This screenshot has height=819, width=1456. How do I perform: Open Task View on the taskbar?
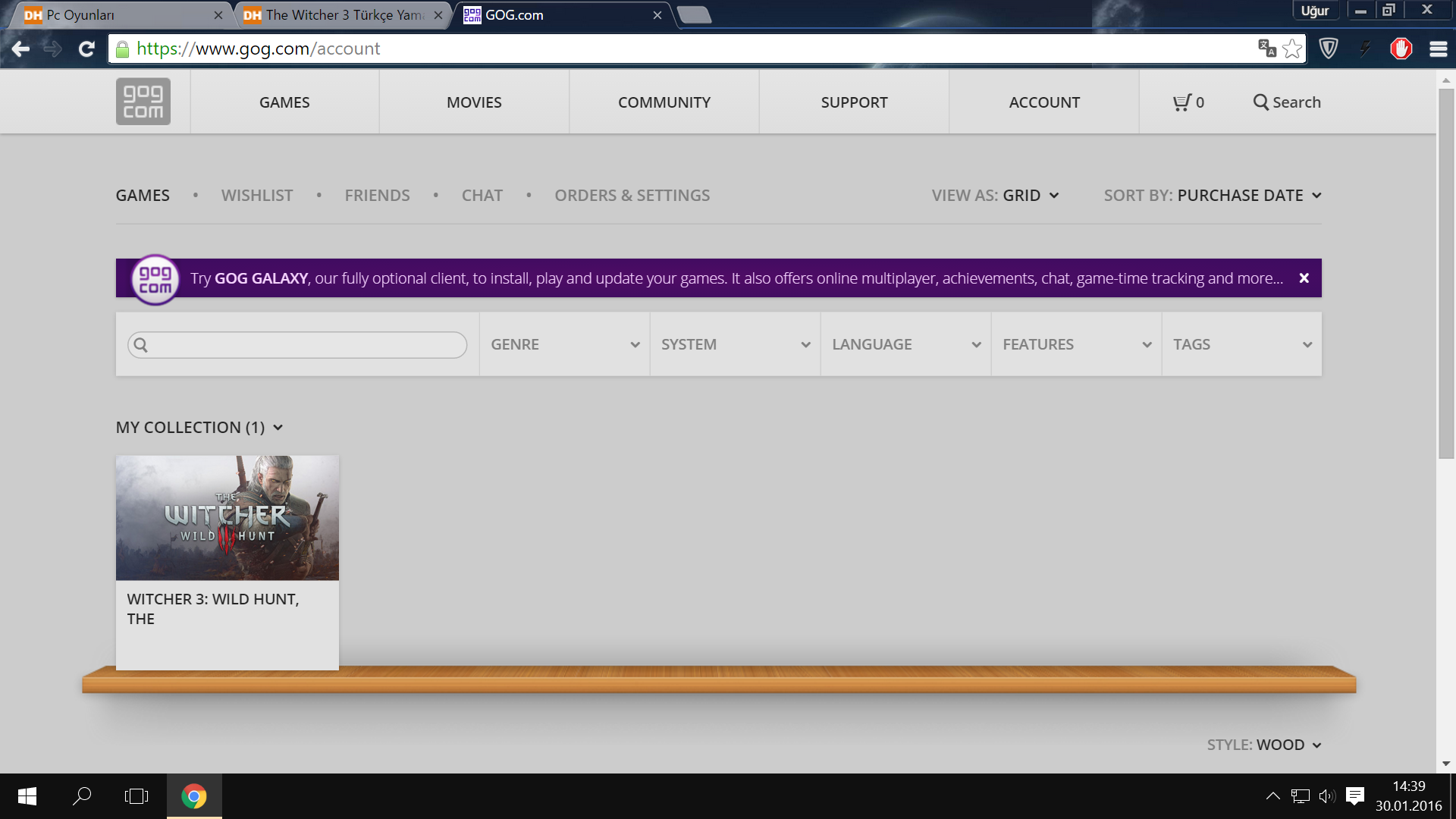[x=136, y=796]
